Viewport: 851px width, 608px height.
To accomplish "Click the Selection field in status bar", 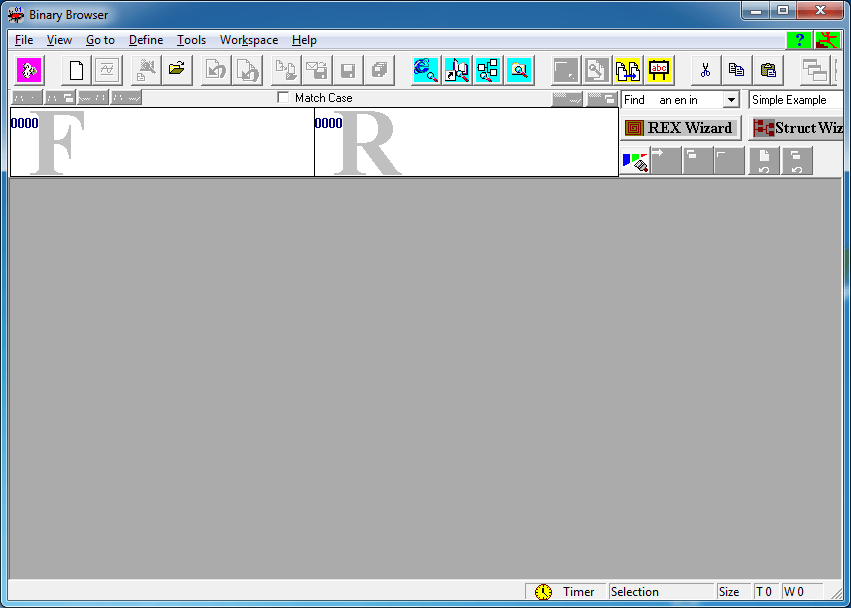I will 661,592.
